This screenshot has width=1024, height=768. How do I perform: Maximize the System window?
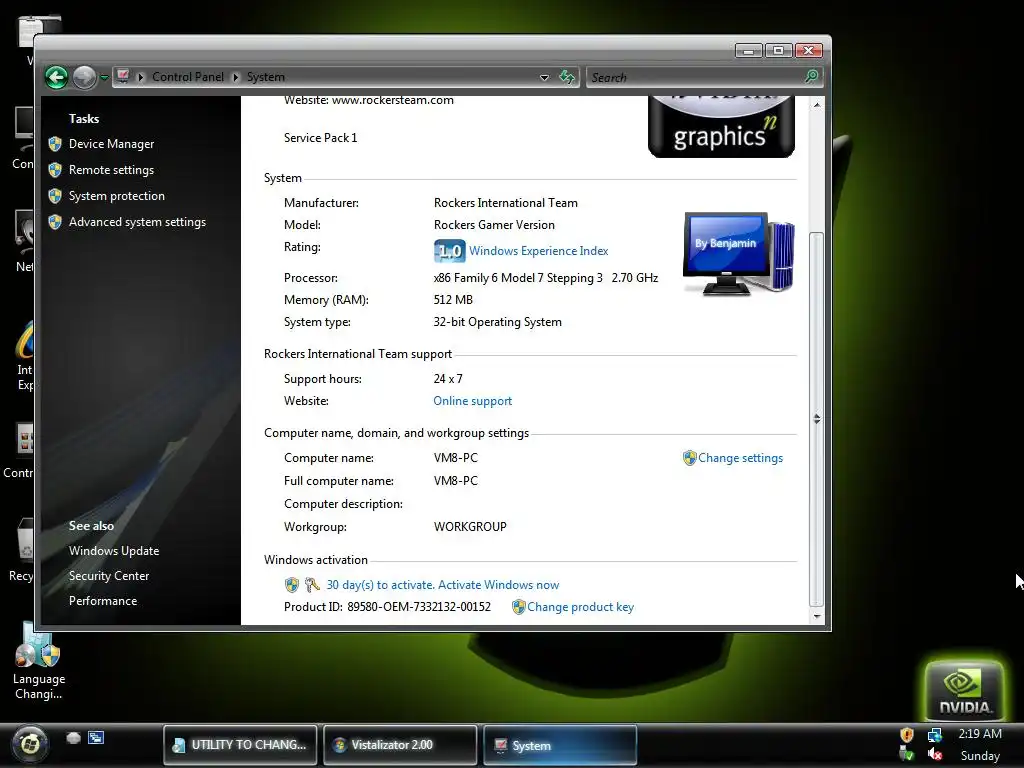778,50
